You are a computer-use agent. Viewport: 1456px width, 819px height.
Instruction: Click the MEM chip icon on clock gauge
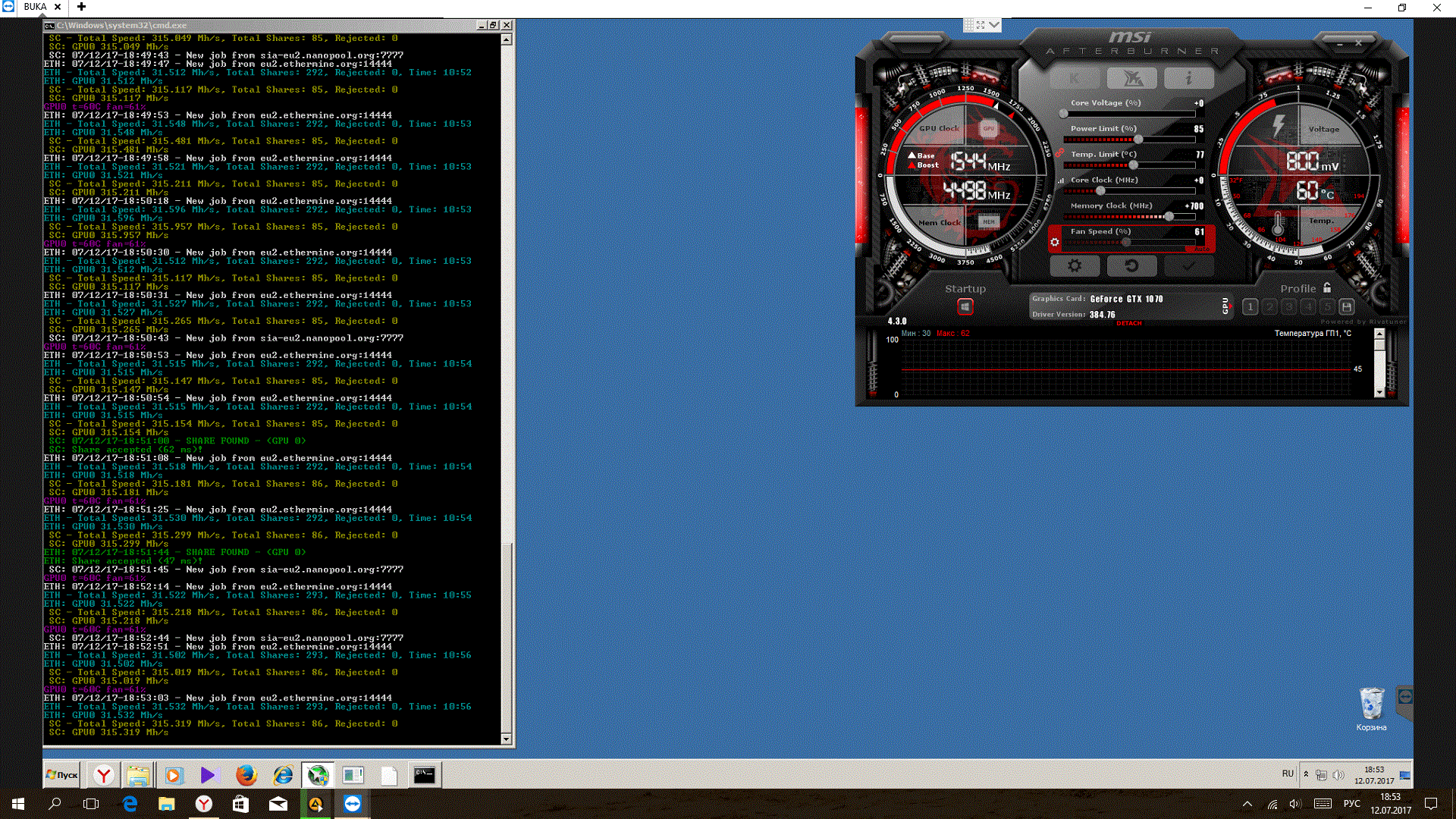pyautogui.click(x=989, y=221)
